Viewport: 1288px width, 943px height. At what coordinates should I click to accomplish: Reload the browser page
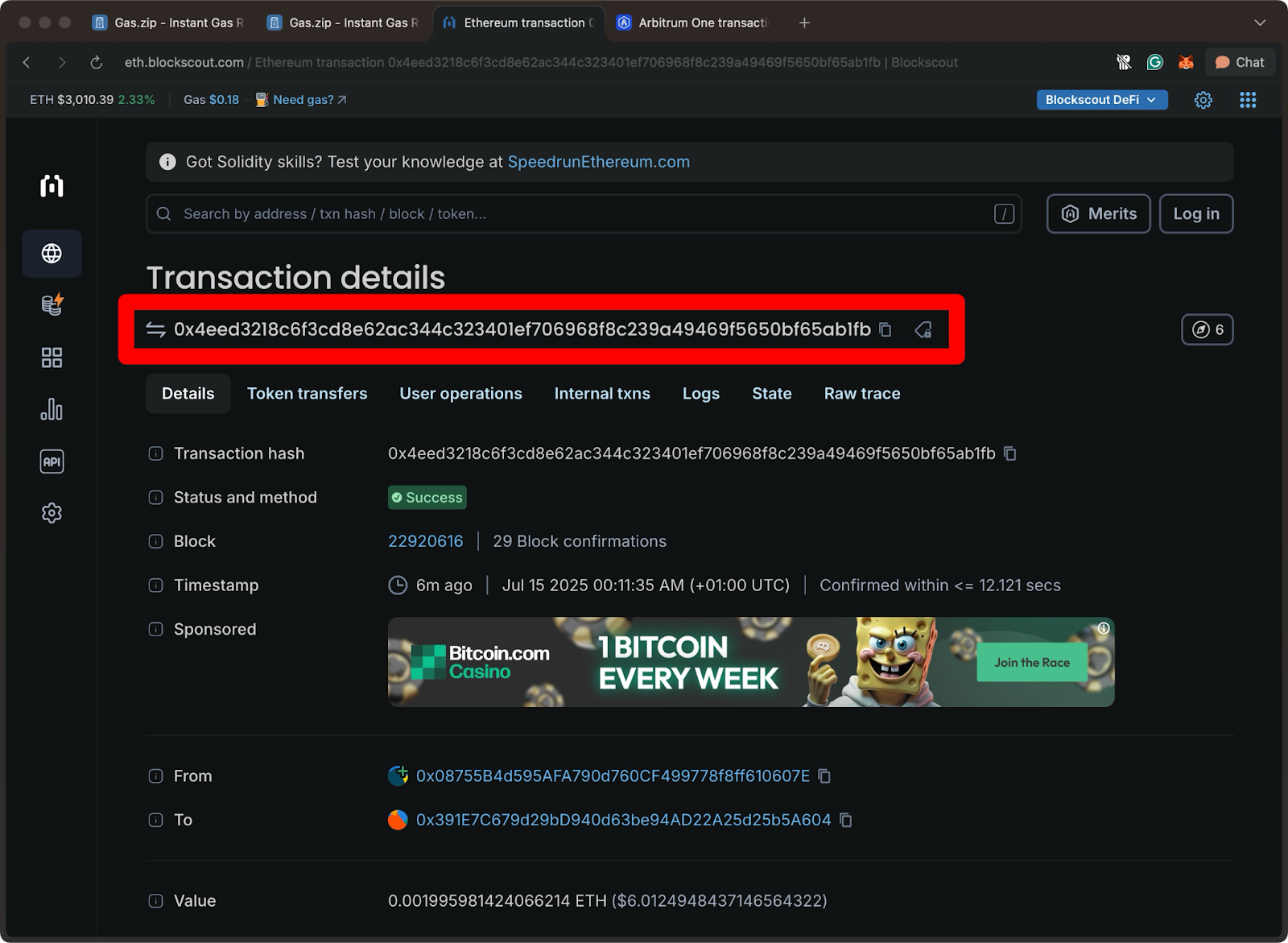coord(97,62)
